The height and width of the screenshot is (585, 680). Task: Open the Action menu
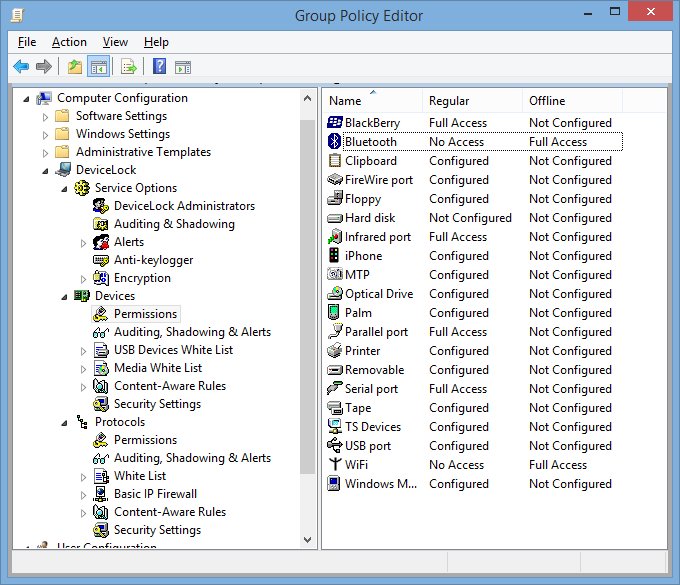[x=69, y=42]
